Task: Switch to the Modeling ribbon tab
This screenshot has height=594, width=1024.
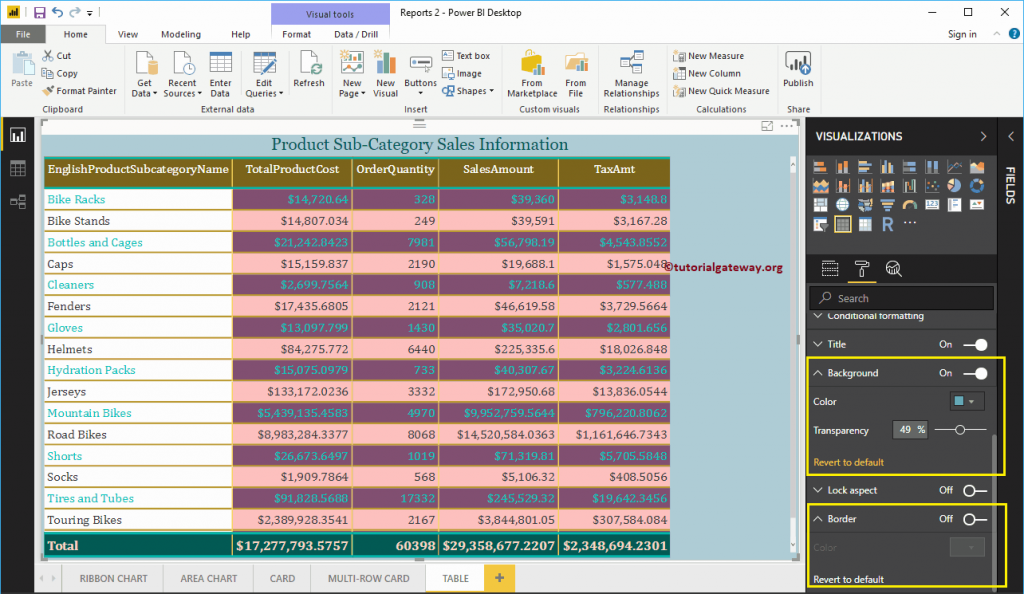Action: coord(181,33)
